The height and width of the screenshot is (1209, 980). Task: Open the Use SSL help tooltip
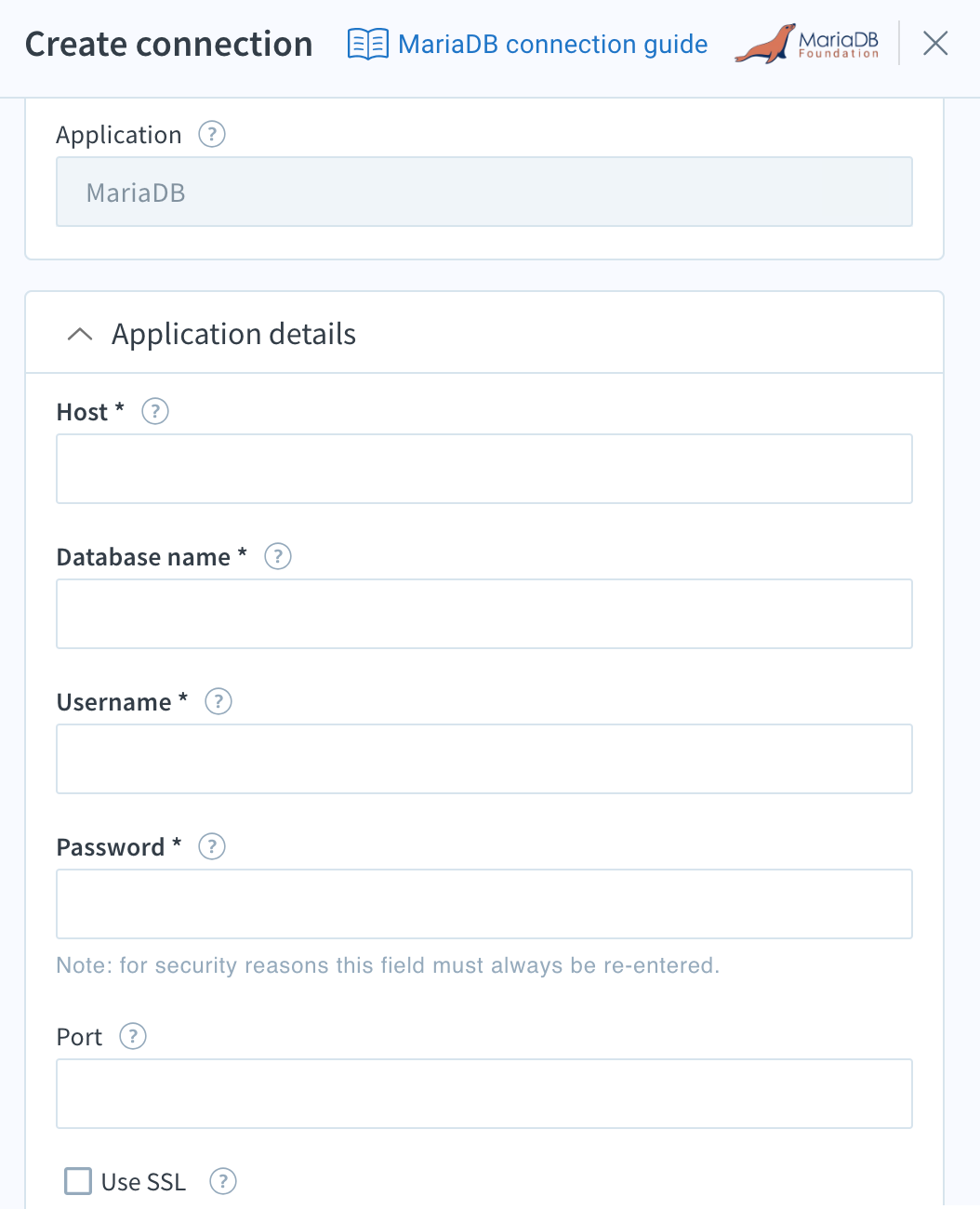point(222,1181)
